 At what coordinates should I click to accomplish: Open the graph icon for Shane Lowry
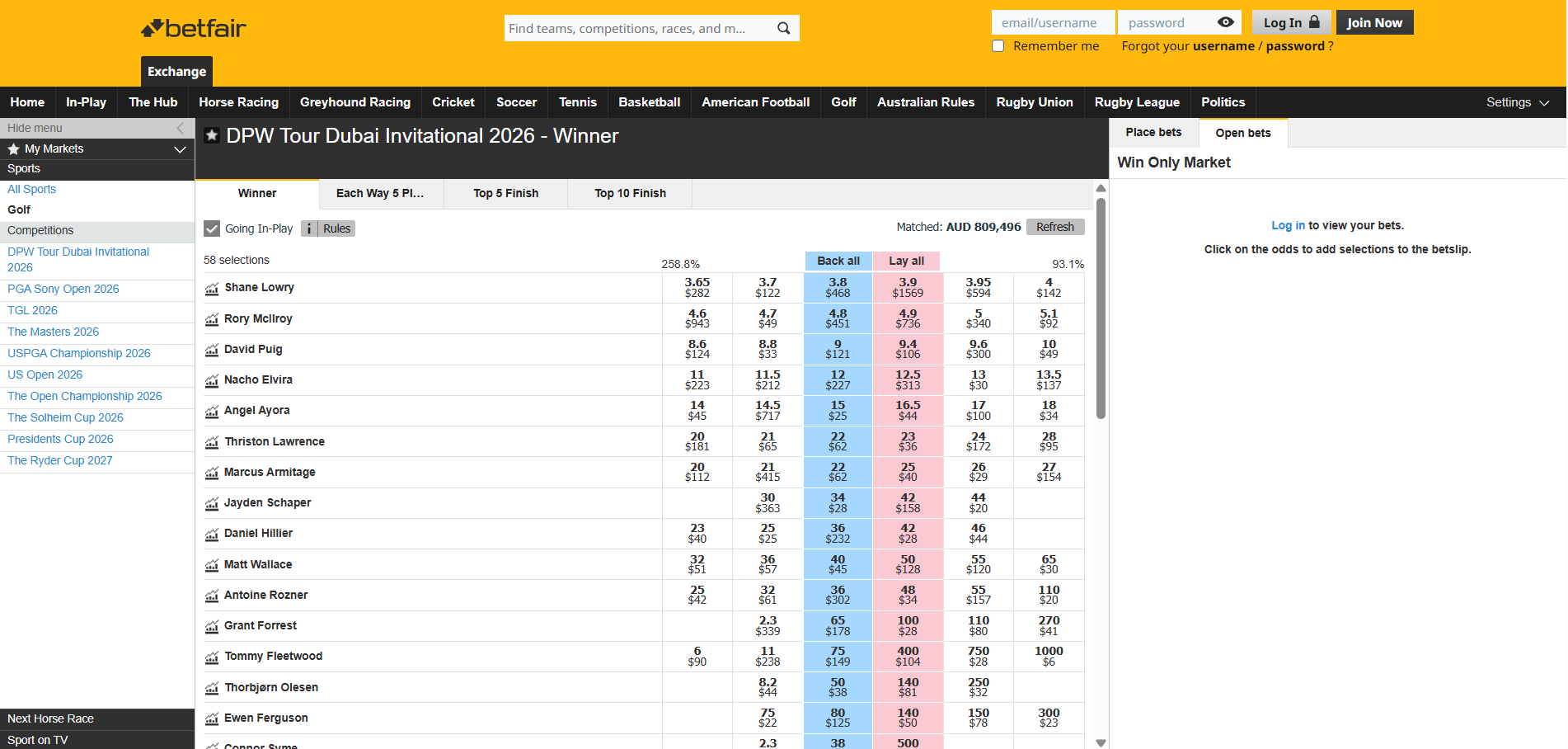(212, 289)
